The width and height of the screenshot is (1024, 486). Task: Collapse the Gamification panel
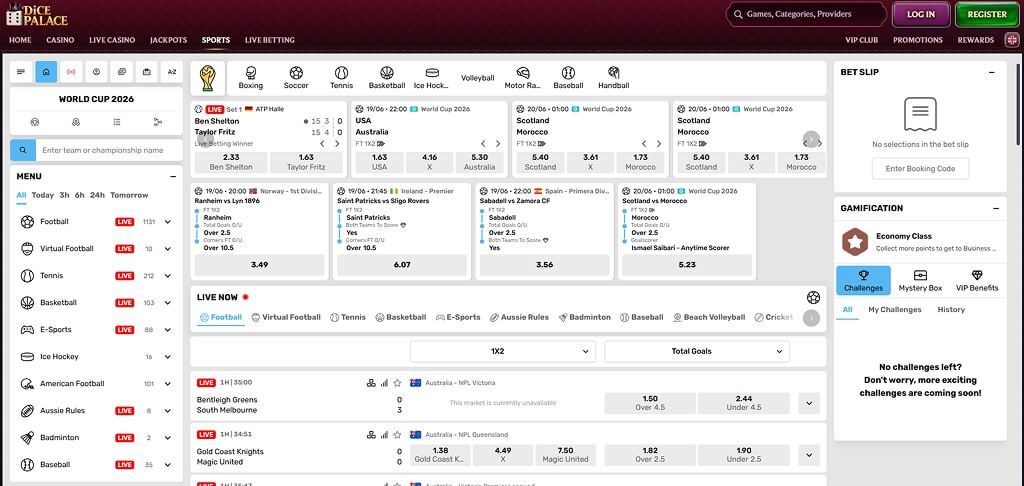click(x=996, y=208)
